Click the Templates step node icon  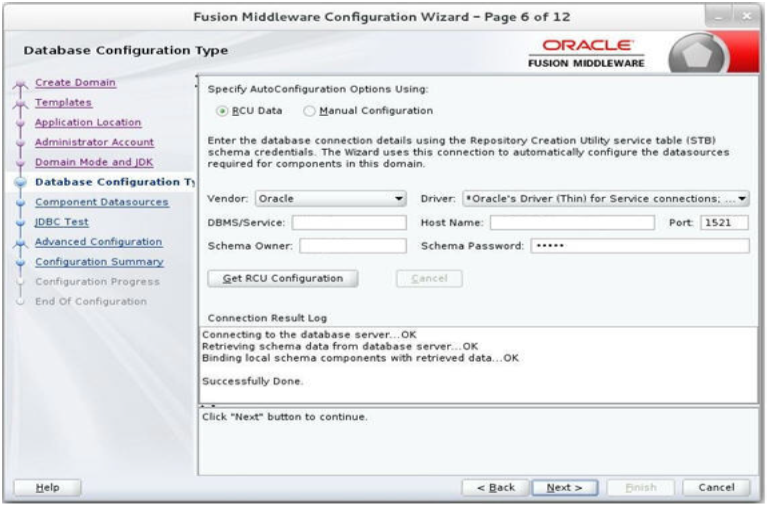click(x=20, y=104)
